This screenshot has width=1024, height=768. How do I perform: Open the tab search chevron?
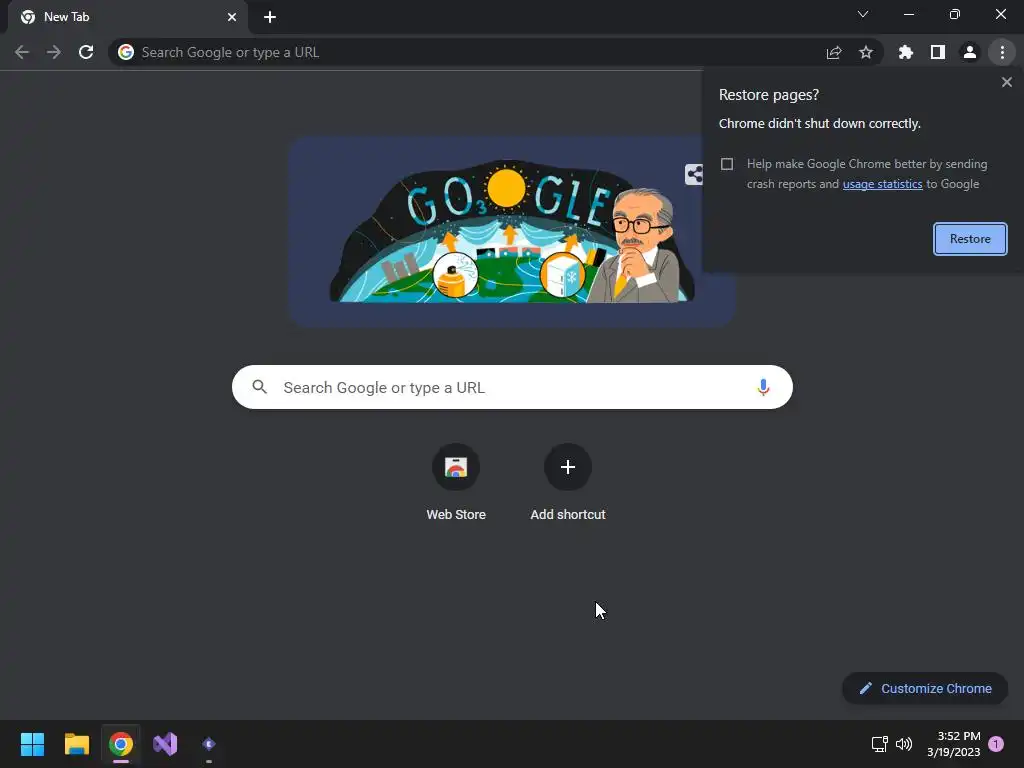coord(863,14)
